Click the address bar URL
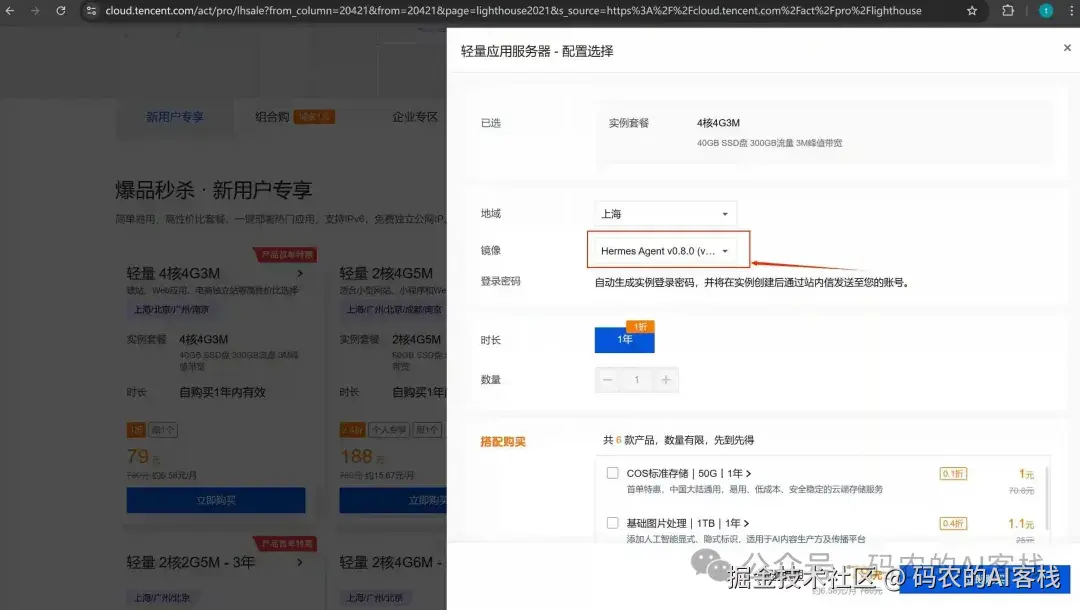This screenshot has height=610, width=1080. pos(513,10)
